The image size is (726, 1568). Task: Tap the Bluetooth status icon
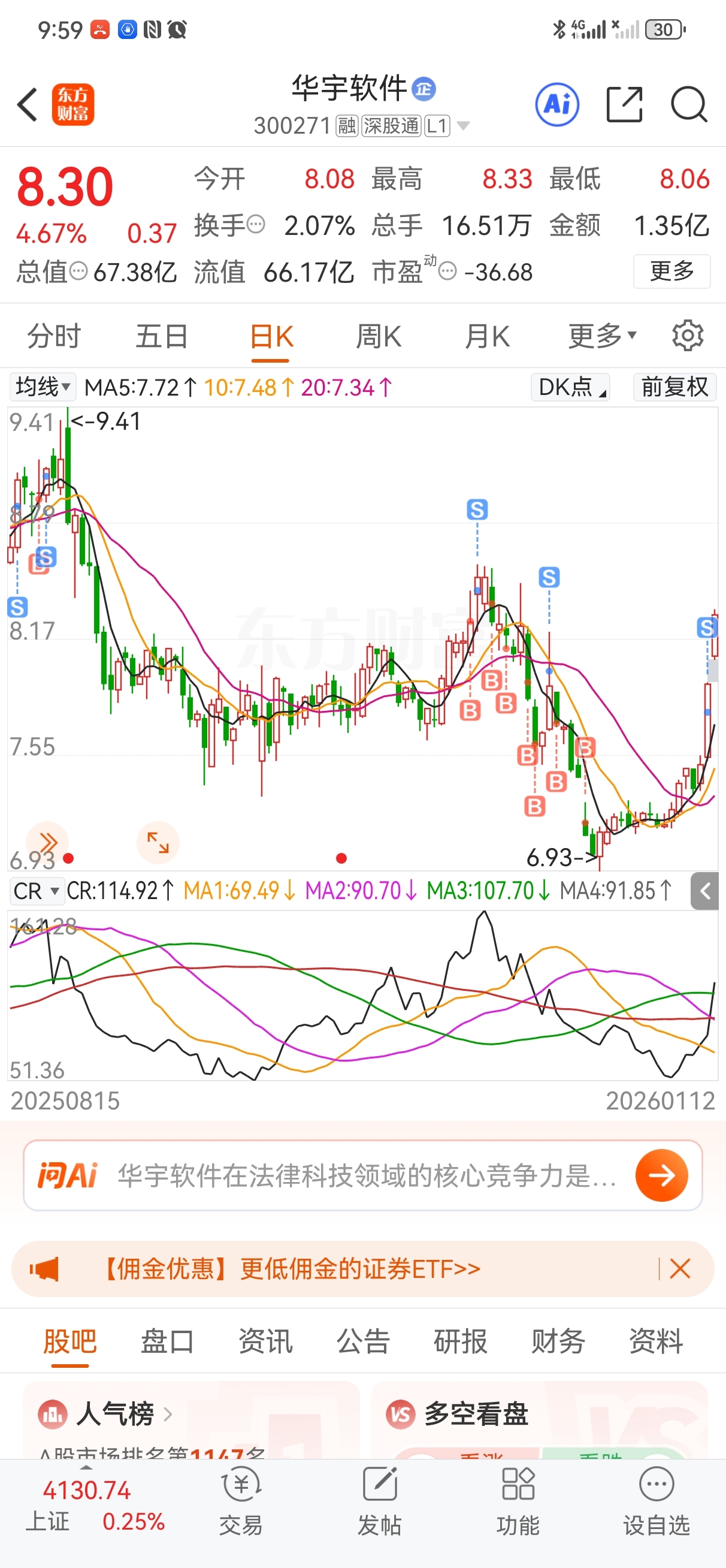558,29
